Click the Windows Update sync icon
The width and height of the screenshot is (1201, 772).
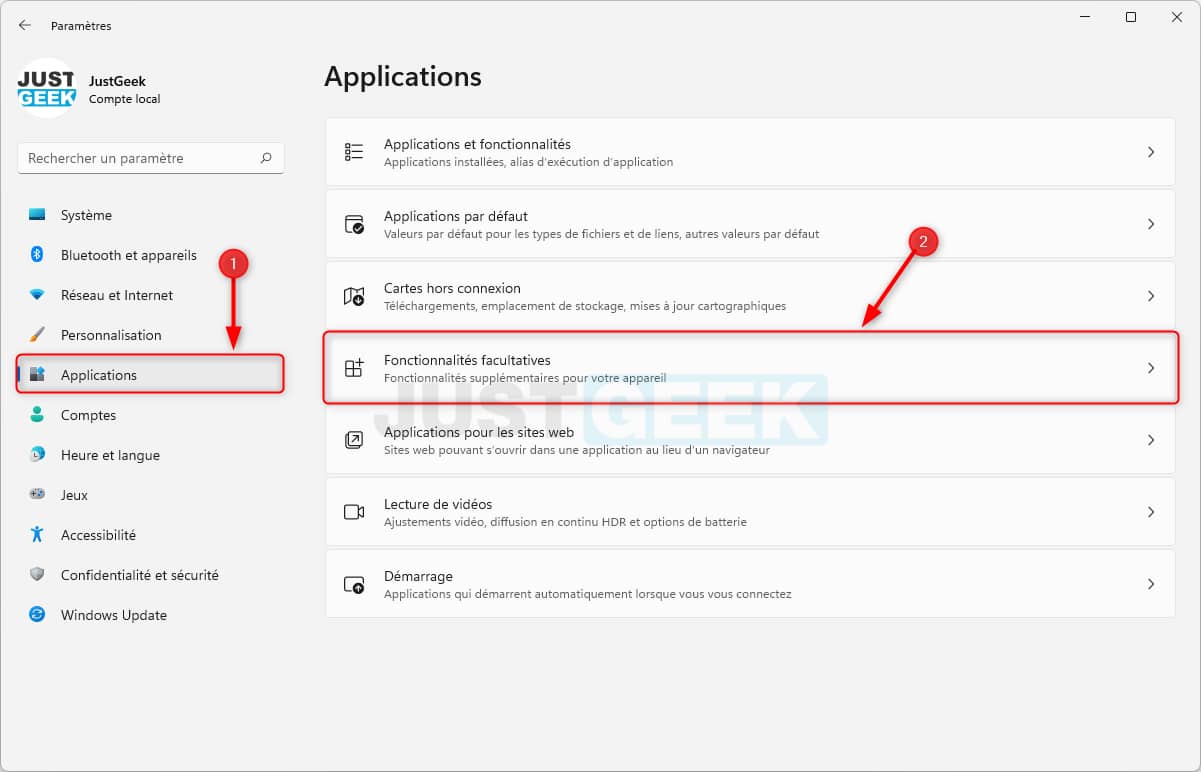pos(37,615)
